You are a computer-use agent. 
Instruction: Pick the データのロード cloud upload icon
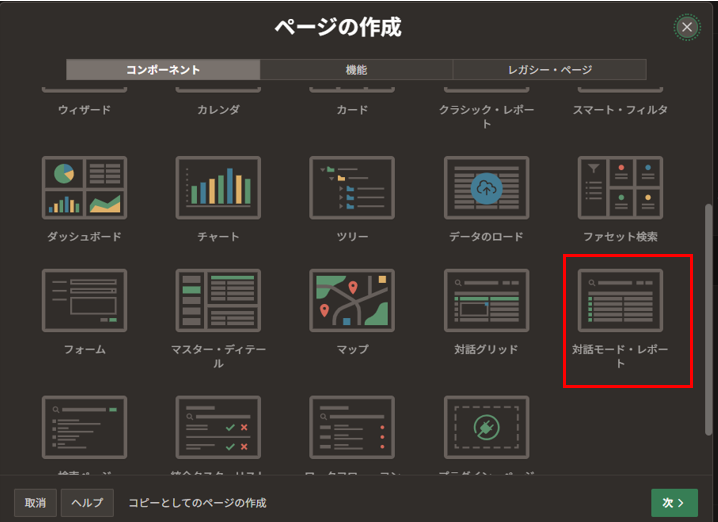[x=486, y=187]
